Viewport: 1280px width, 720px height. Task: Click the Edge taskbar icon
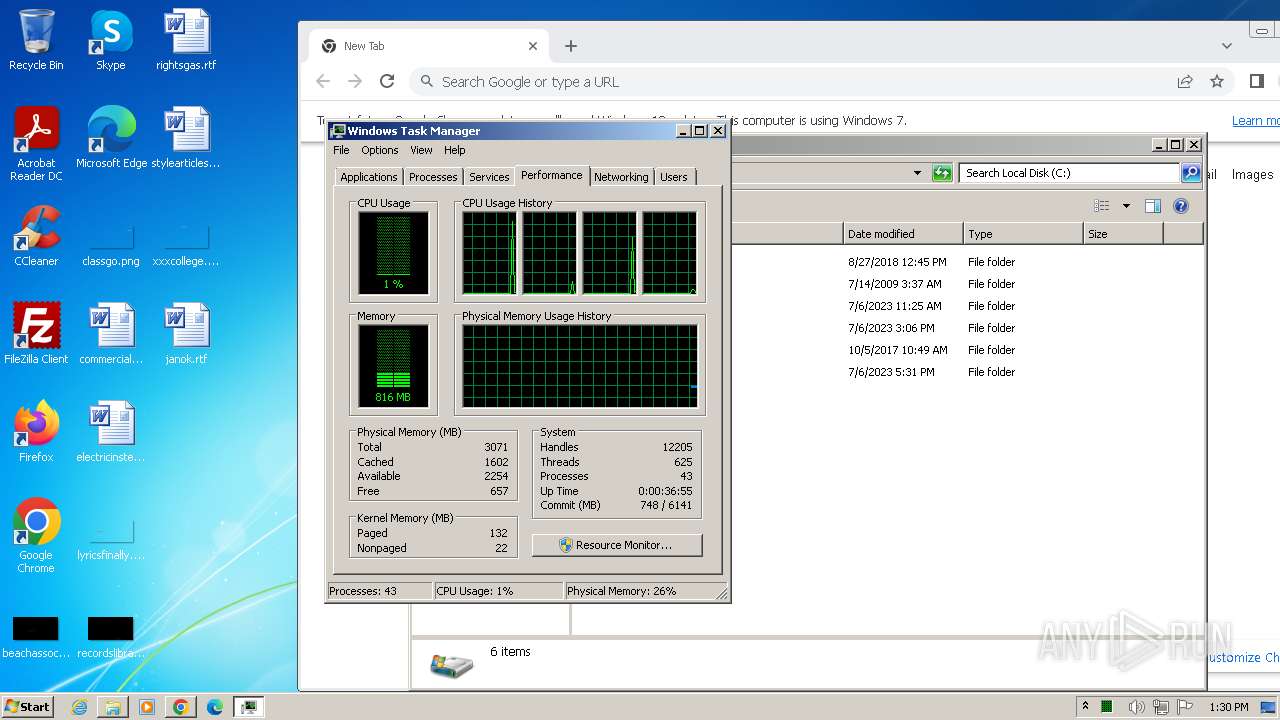point(215,707)
